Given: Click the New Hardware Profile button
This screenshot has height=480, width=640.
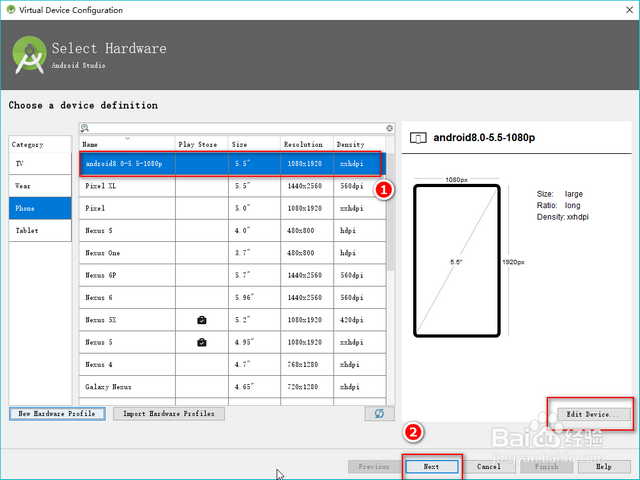Looking at the screenshot, I should coord(57,414).
